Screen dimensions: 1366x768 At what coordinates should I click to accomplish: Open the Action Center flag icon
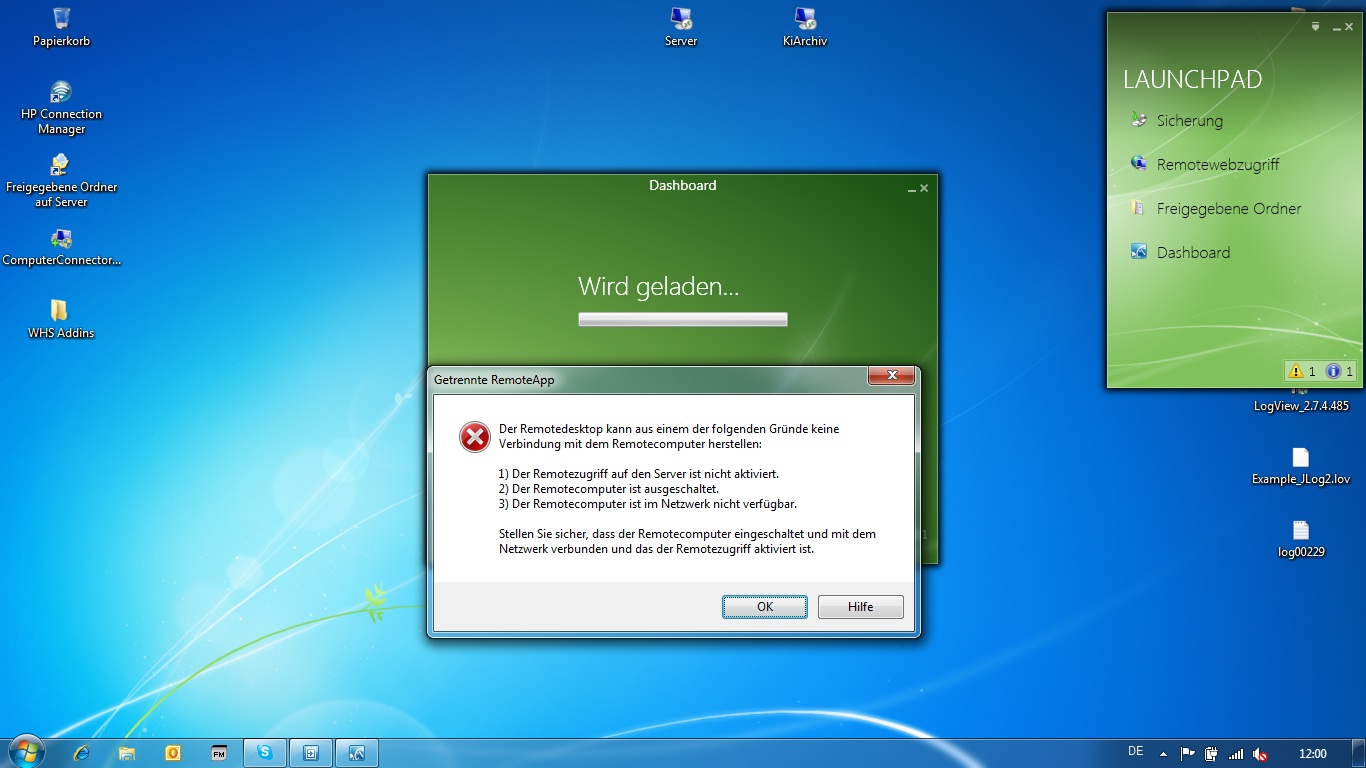coord(1188,754)
